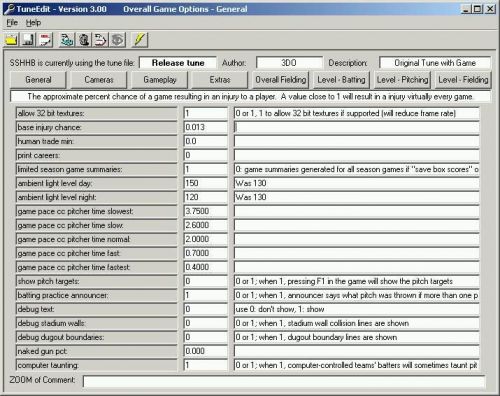Image resolution: width=500 pixels, height=396 pixels.
Task: Switch to the General tab
Action: 38,80
